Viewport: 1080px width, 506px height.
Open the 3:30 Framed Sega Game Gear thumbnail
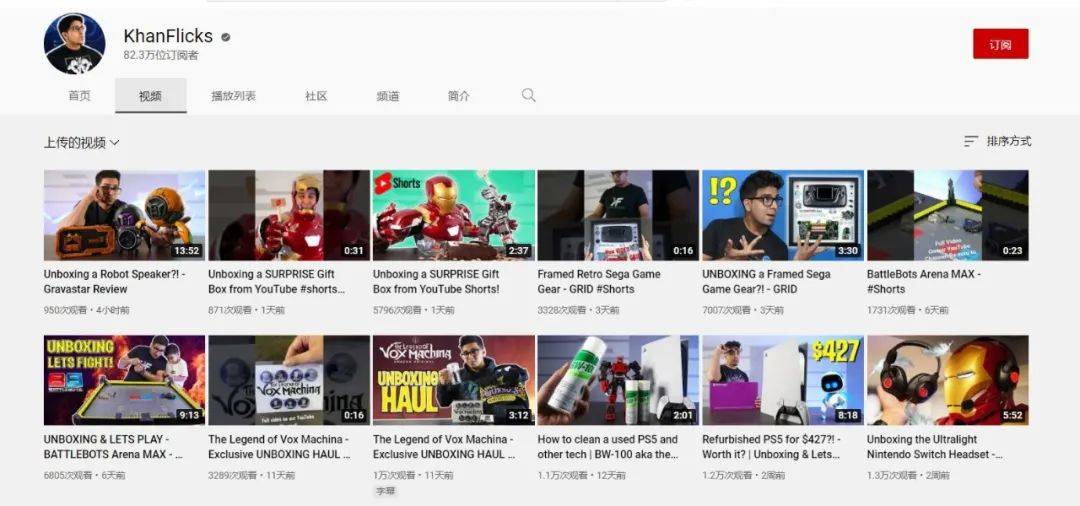click(782, 215)
